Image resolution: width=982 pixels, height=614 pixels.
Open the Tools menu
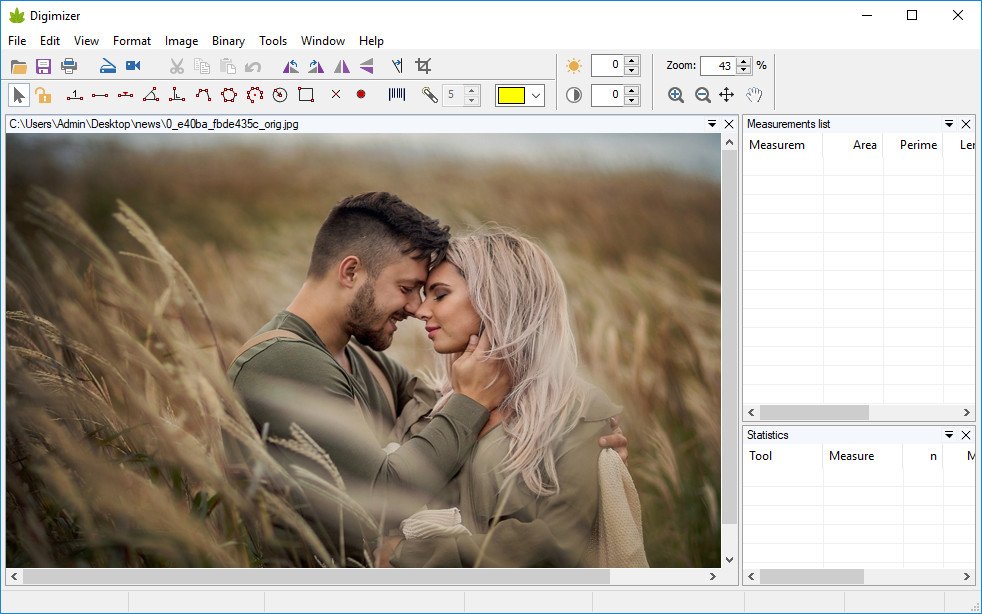tap(273, 41)
